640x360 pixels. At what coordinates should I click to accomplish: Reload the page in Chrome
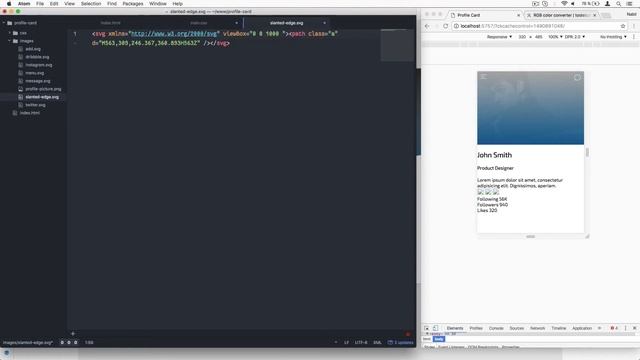pos(445,26)
